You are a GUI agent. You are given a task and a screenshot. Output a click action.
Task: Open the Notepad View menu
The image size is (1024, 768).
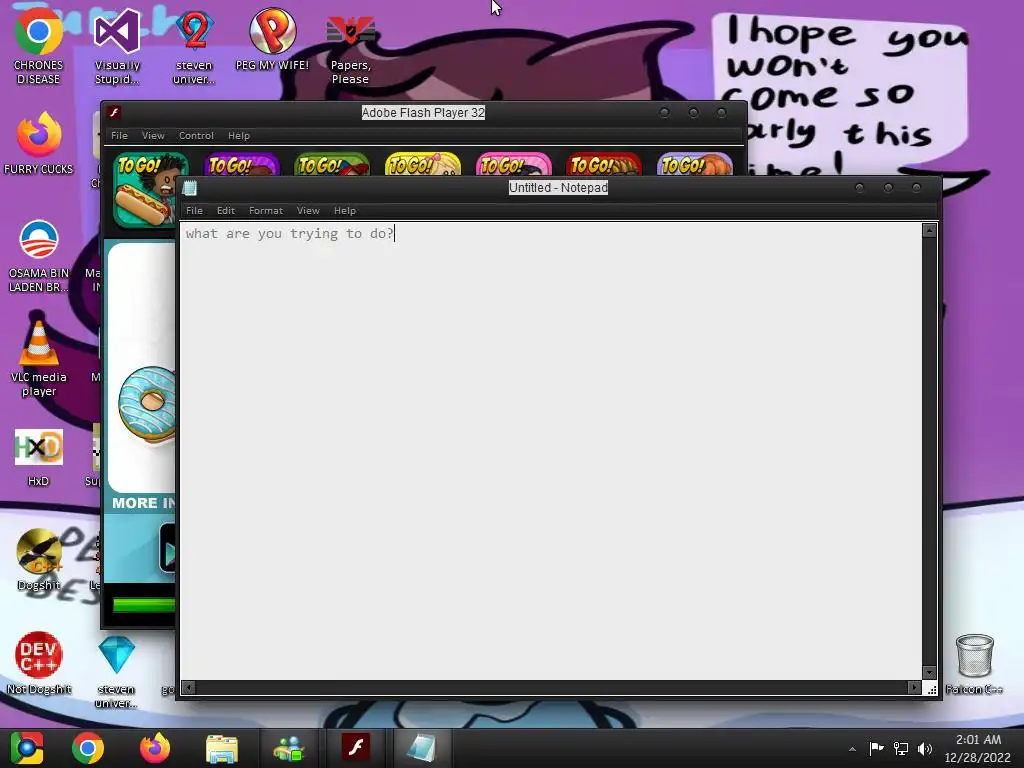coord(308,210)
